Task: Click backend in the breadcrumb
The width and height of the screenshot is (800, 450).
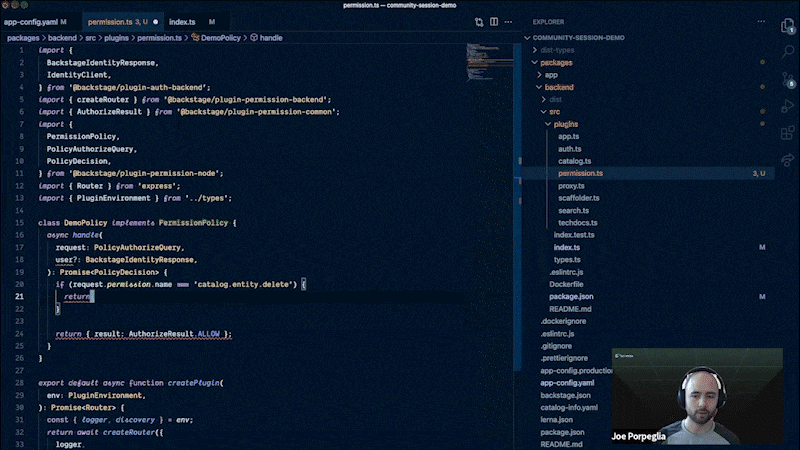Action: click(x=62, y=38)
